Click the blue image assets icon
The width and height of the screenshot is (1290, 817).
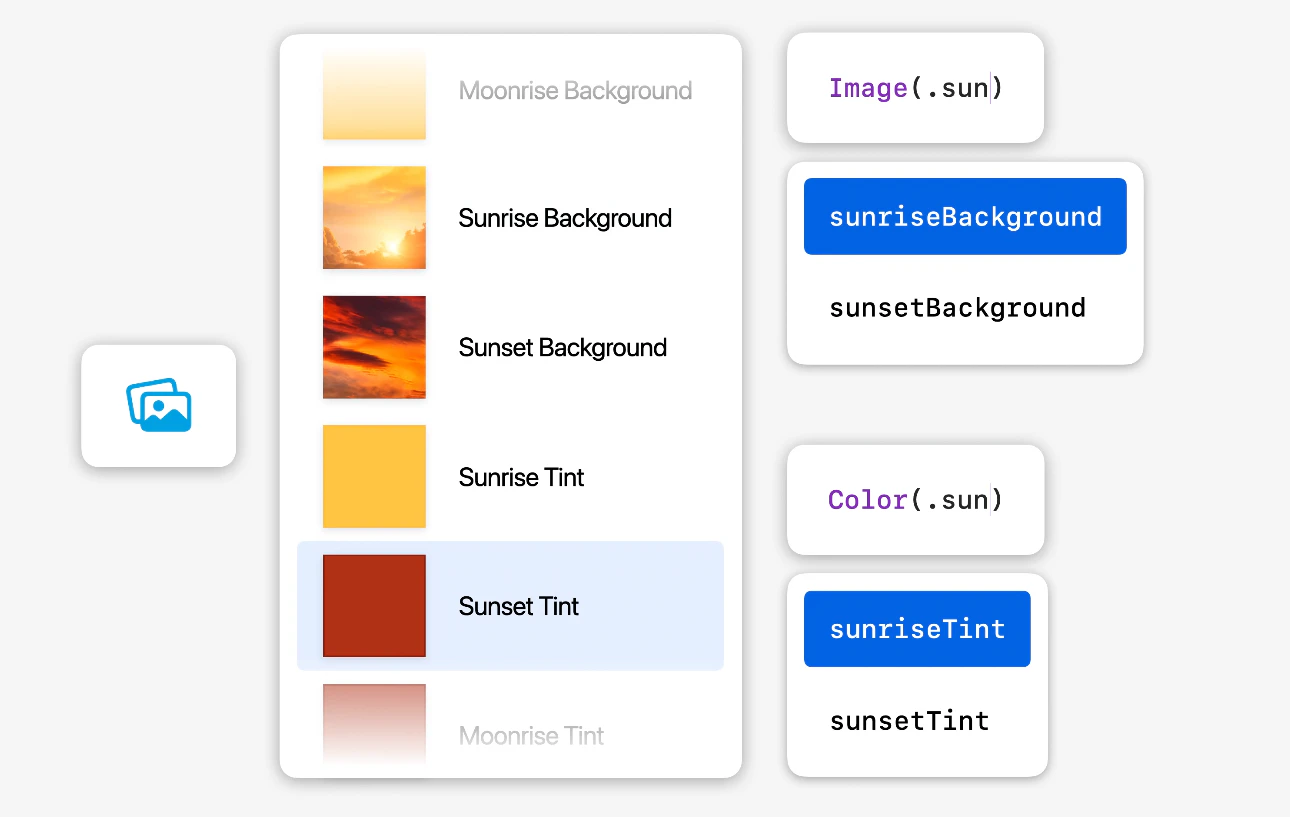tap(158, 405)
